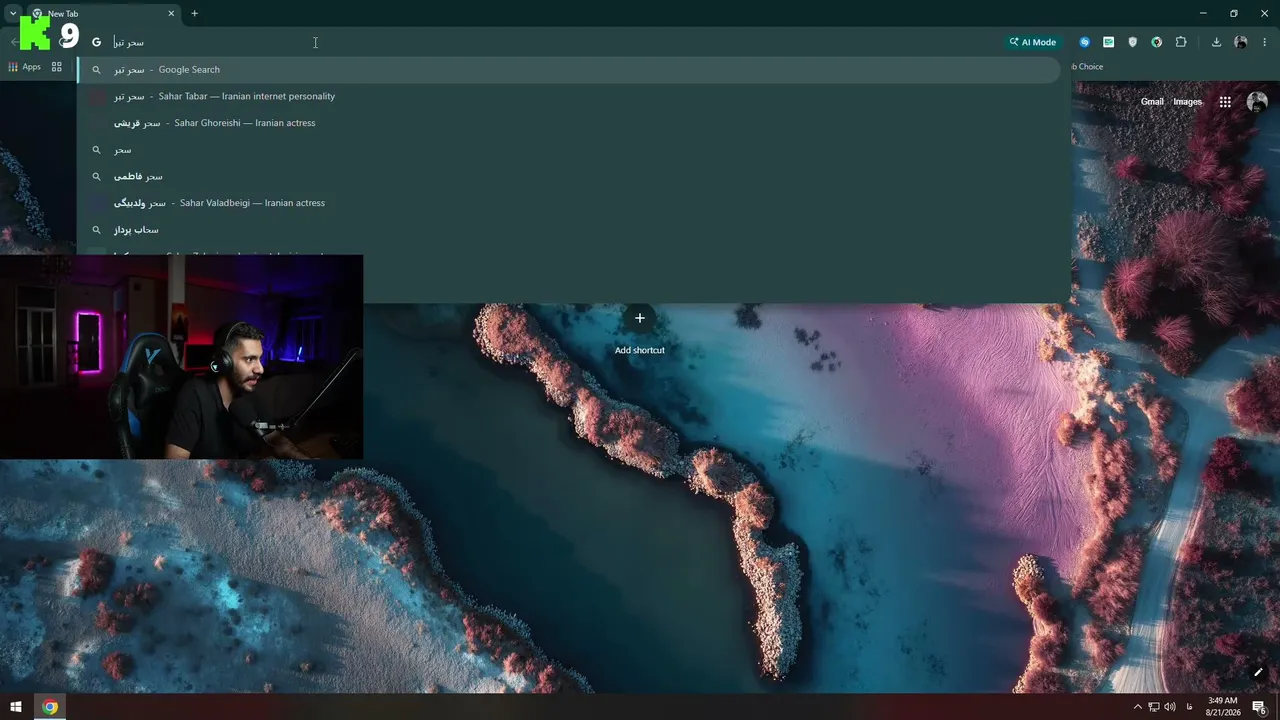Click the round green-and-red extension icon

tap(1157, 42)
